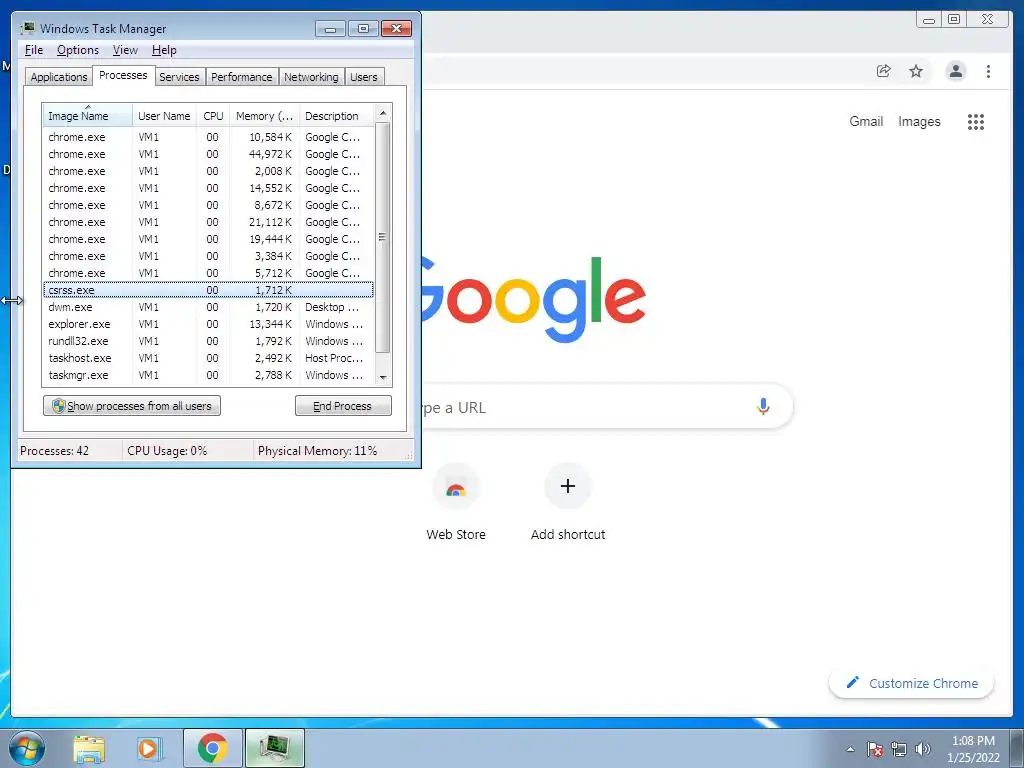Open the Chrome profile avatar icon
The width and height of the screenshot is (1024, 768).
tap(955, 71)
